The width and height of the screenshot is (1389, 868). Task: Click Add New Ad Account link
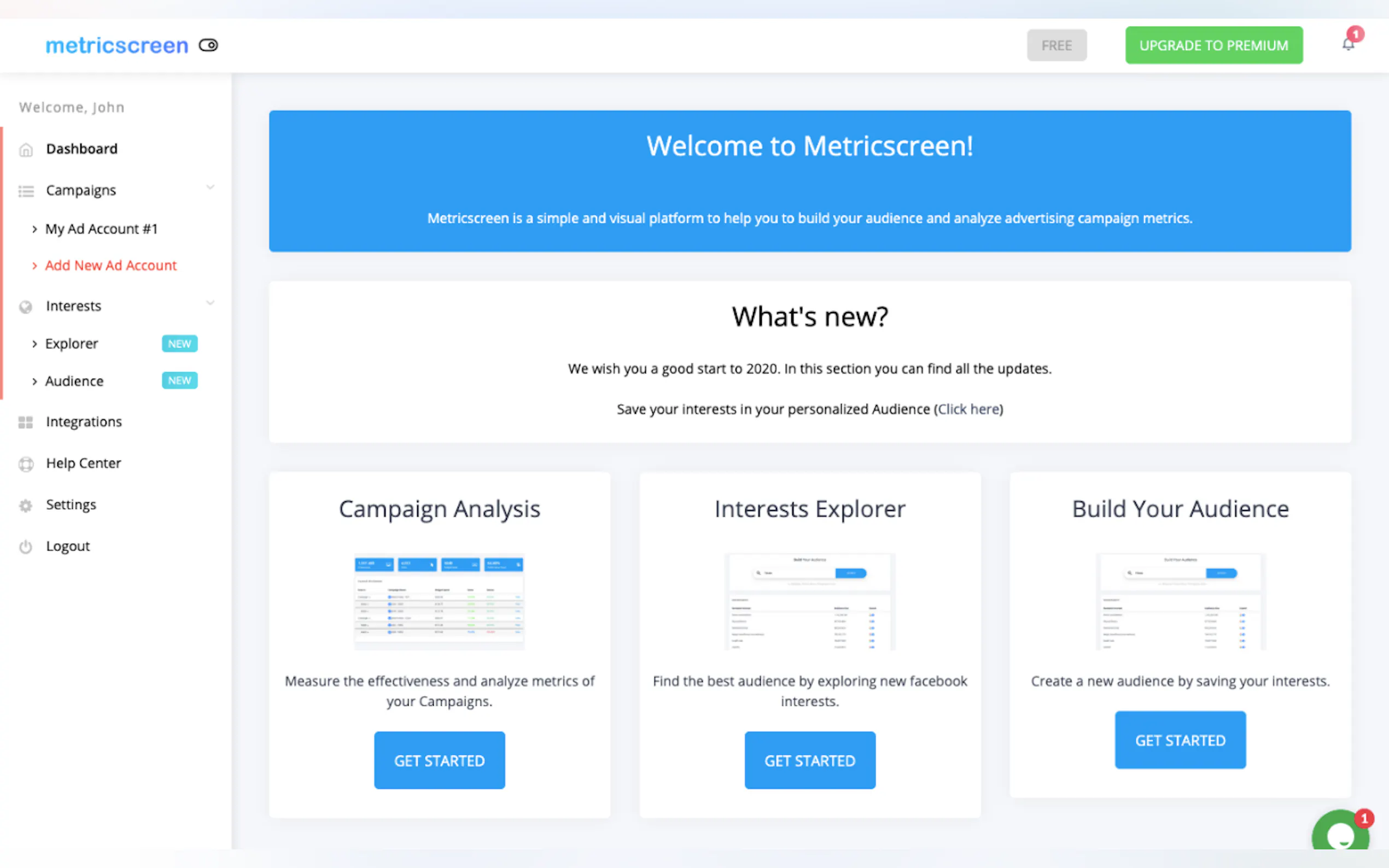click(x=111, y=265)
